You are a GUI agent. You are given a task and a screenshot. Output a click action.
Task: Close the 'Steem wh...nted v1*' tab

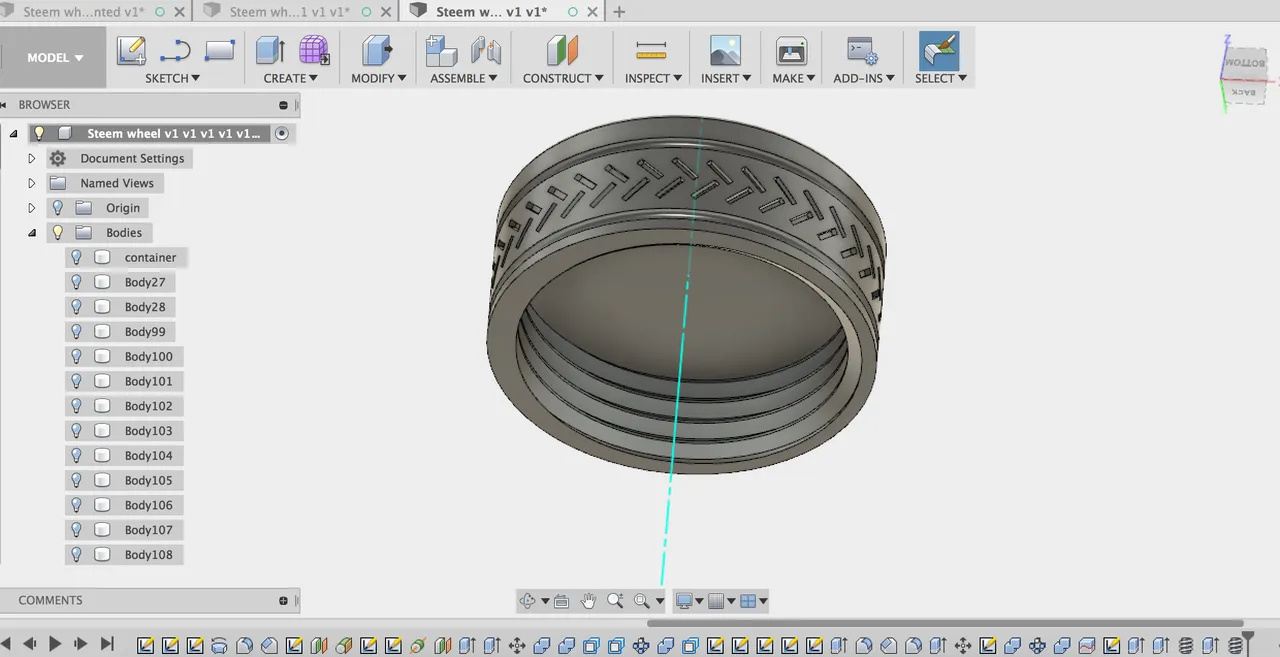[x=179, y=12]
